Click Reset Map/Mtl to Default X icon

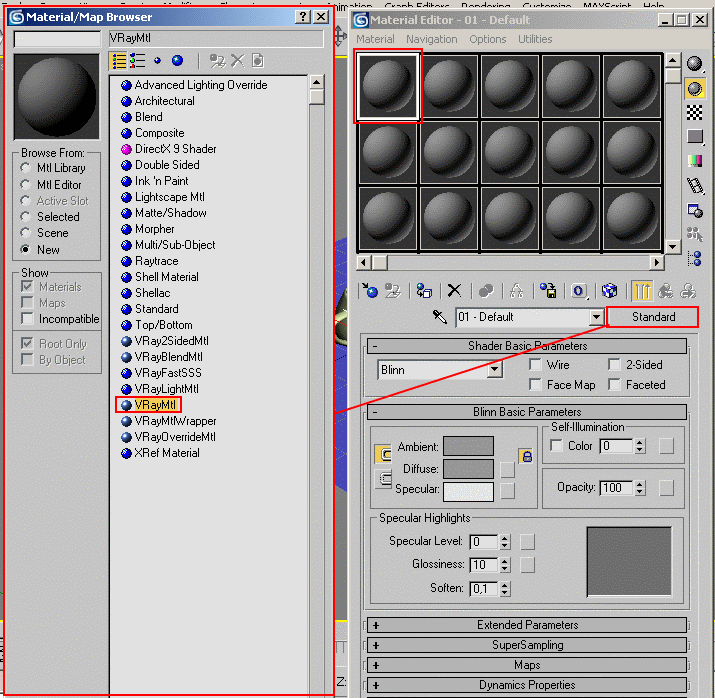click(454, 290)
